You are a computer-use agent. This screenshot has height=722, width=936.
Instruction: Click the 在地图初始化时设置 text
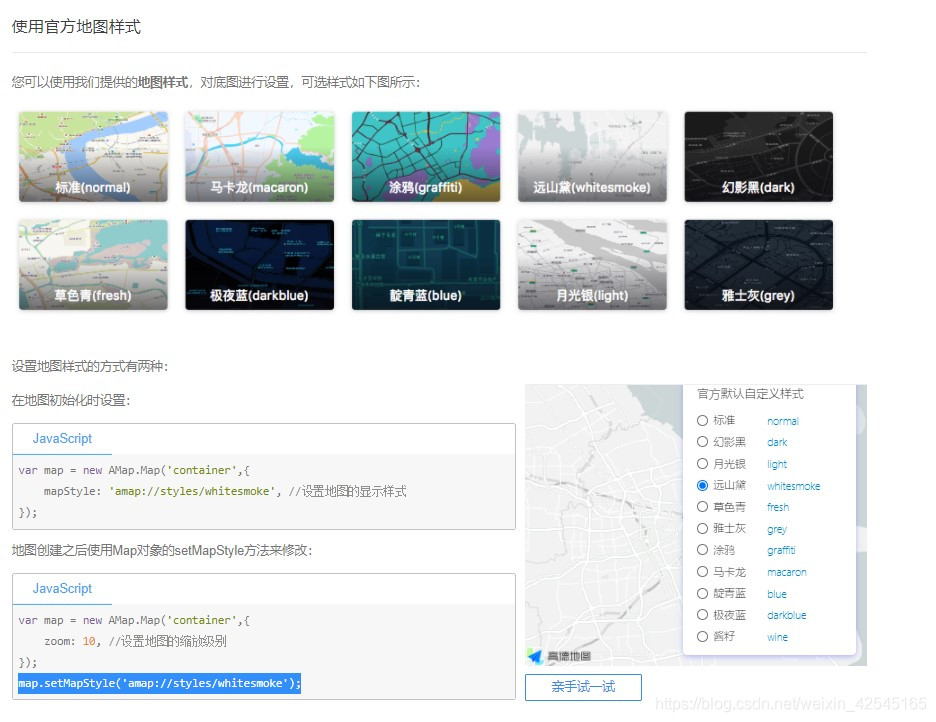point(70,400)
